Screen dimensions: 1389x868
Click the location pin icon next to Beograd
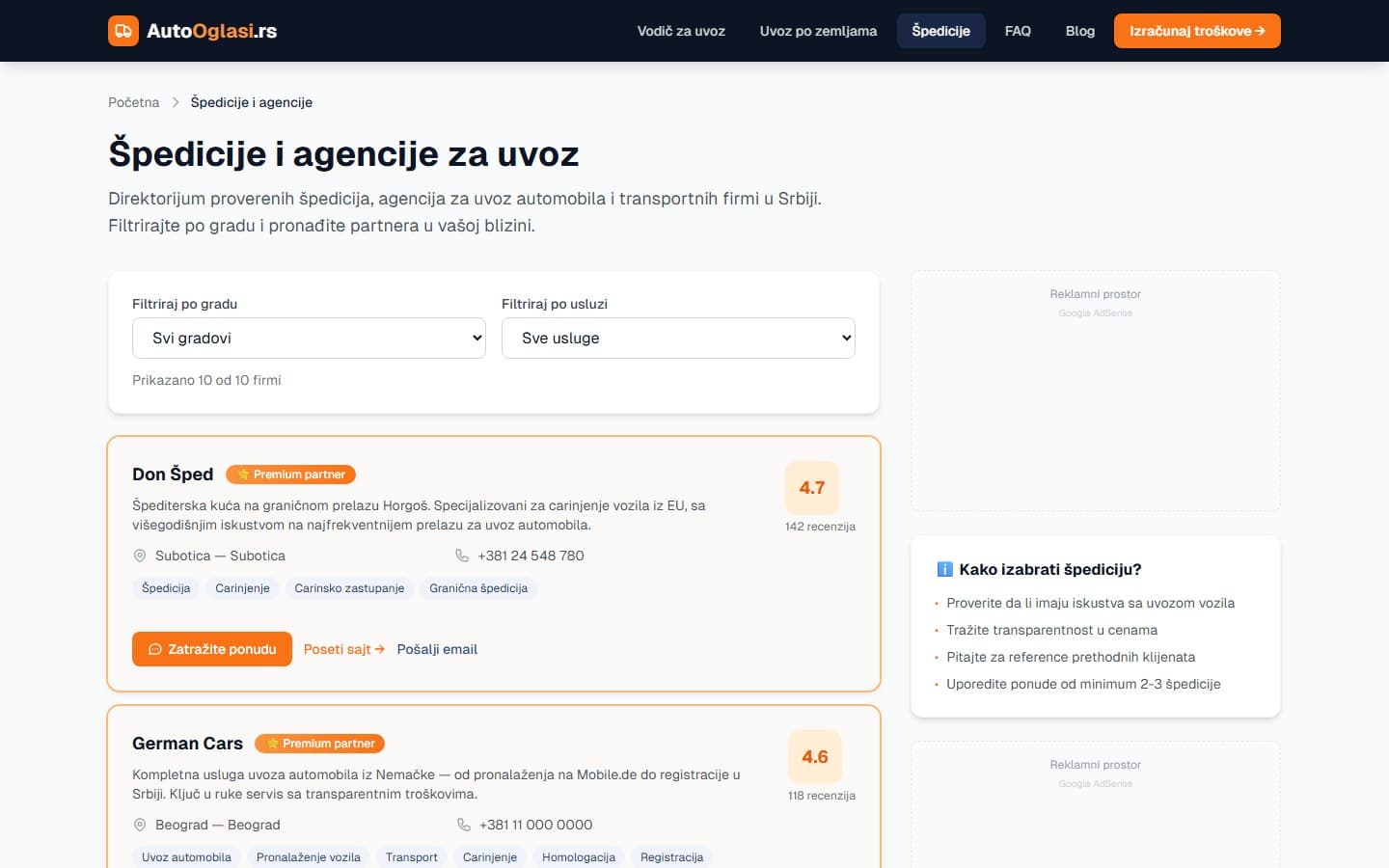coord(140,825)
